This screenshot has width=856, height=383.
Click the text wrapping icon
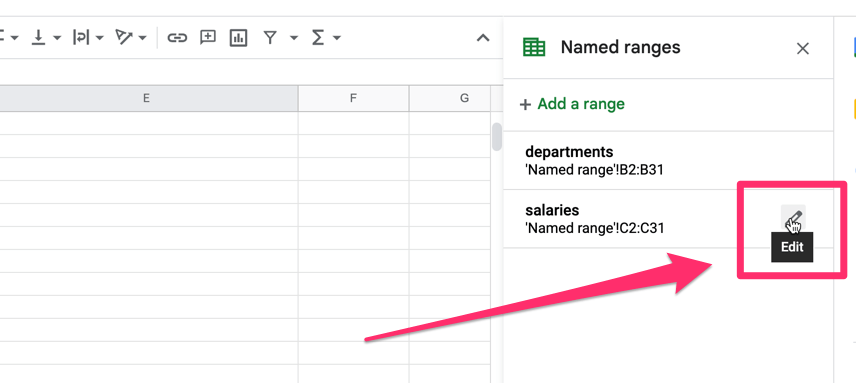pos(81,38)
